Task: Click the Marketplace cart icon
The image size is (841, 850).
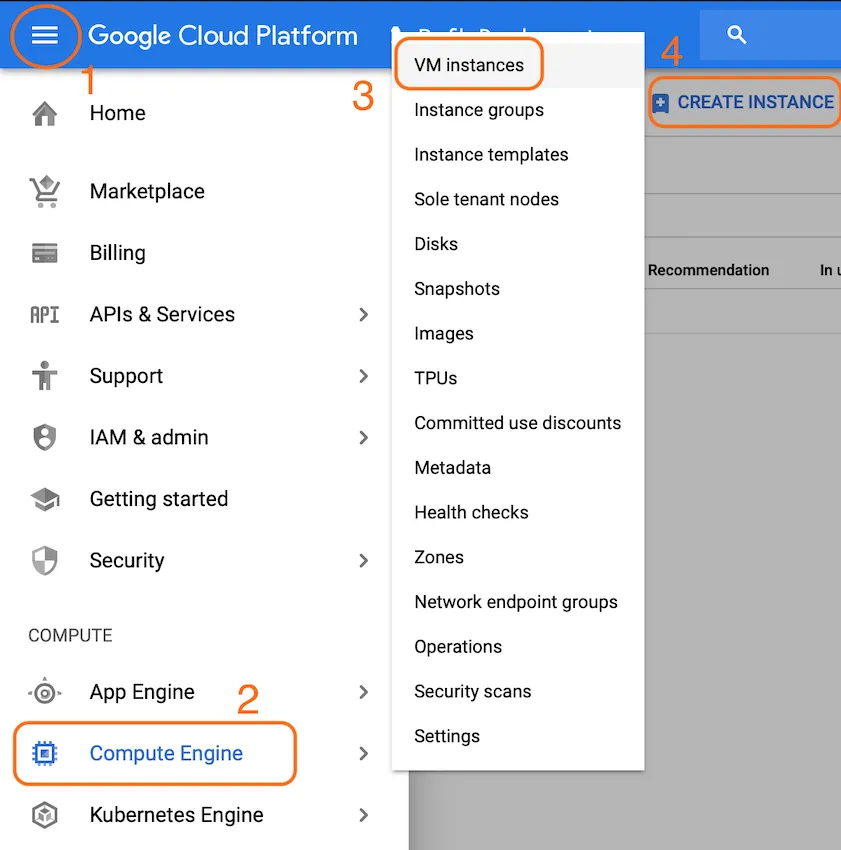Action: point(45,191)
